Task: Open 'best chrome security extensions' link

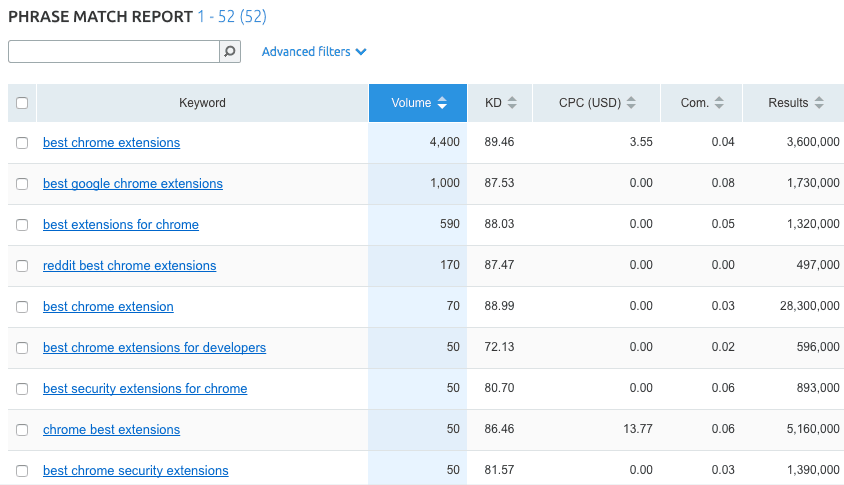Action: tap(135, 471)
